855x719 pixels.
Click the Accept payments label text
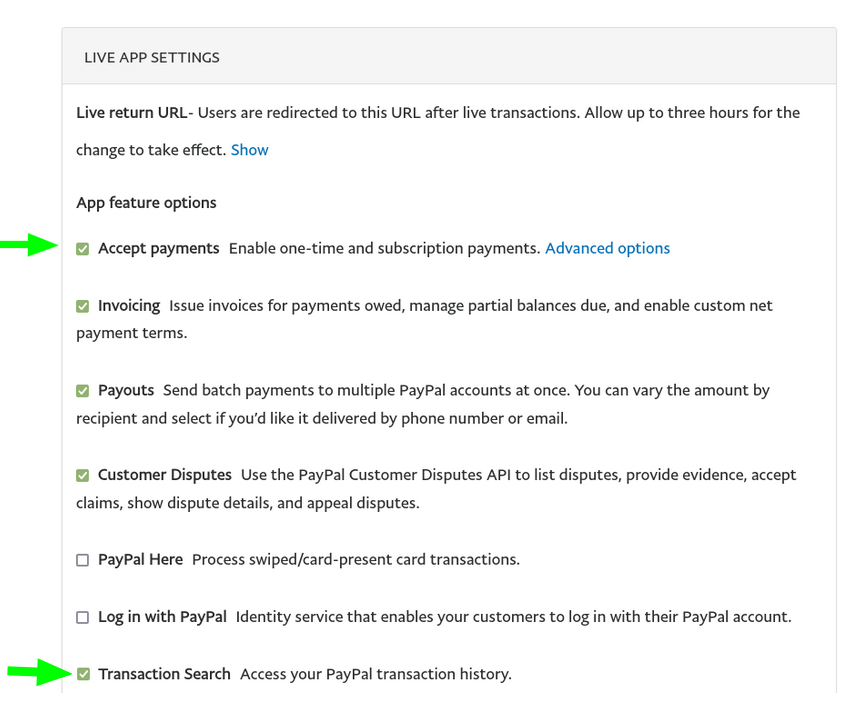158,248
